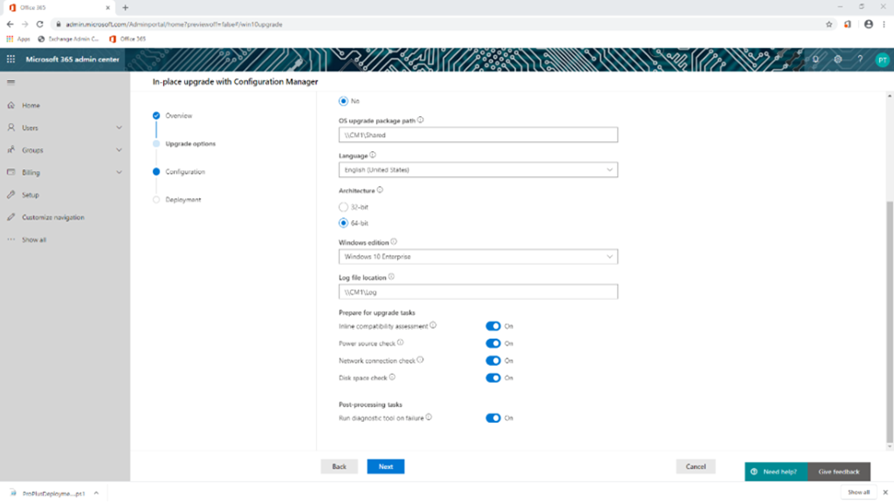Open download item options chevron

[96, 493]
